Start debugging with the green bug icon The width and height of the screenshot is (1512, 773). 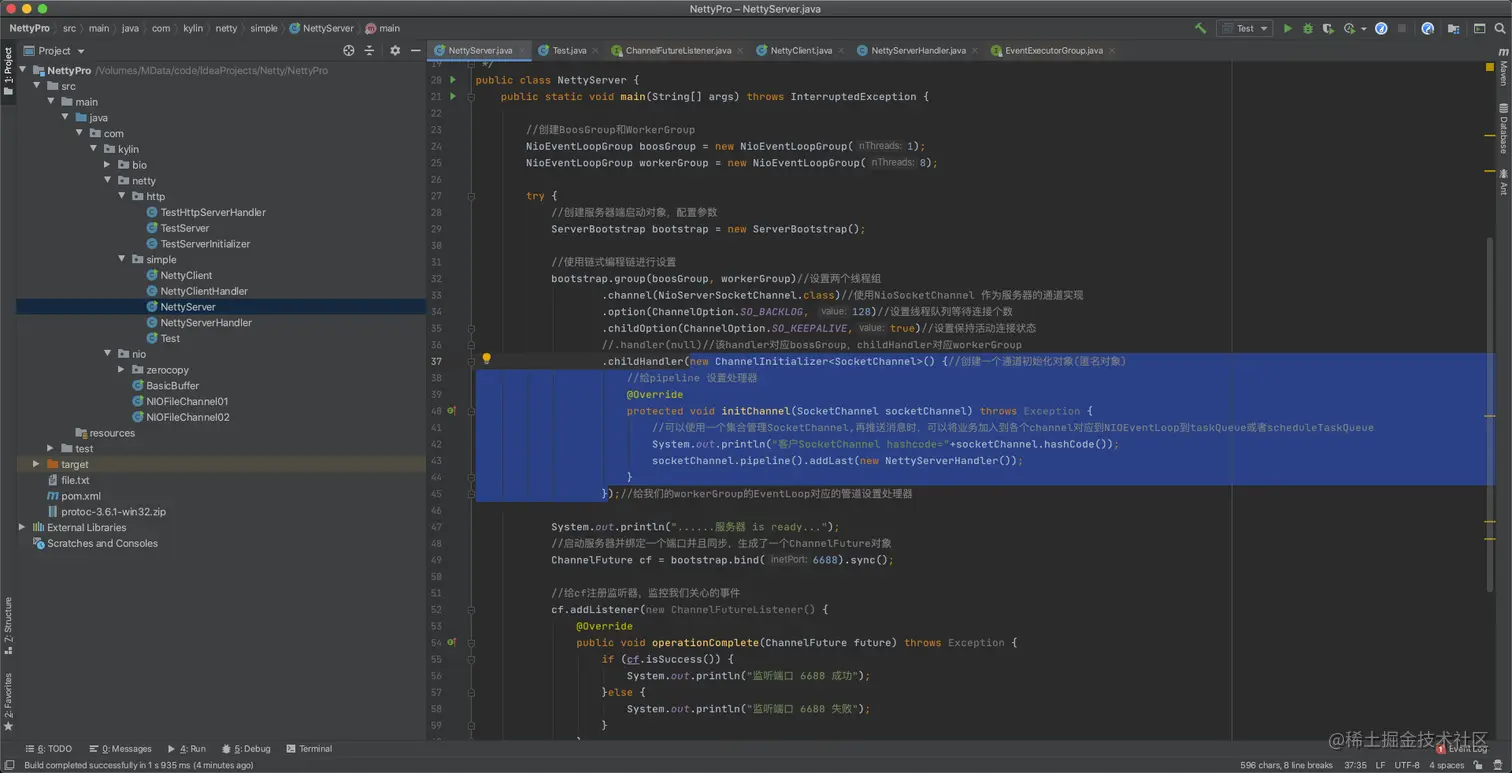pyautogui.click(x=1308, y=28)
